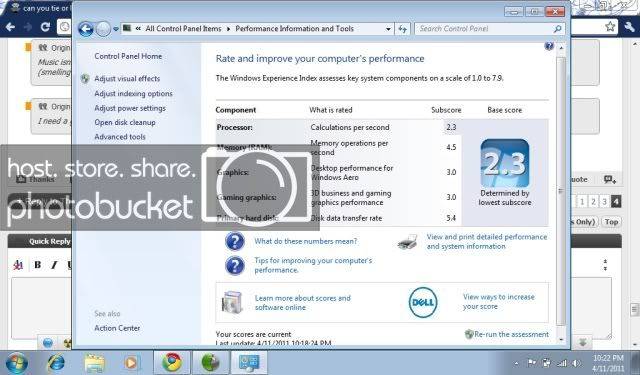This screenshot has height=375, width=640.
Task: Click the software box icon
Action: tap(232, 302)
